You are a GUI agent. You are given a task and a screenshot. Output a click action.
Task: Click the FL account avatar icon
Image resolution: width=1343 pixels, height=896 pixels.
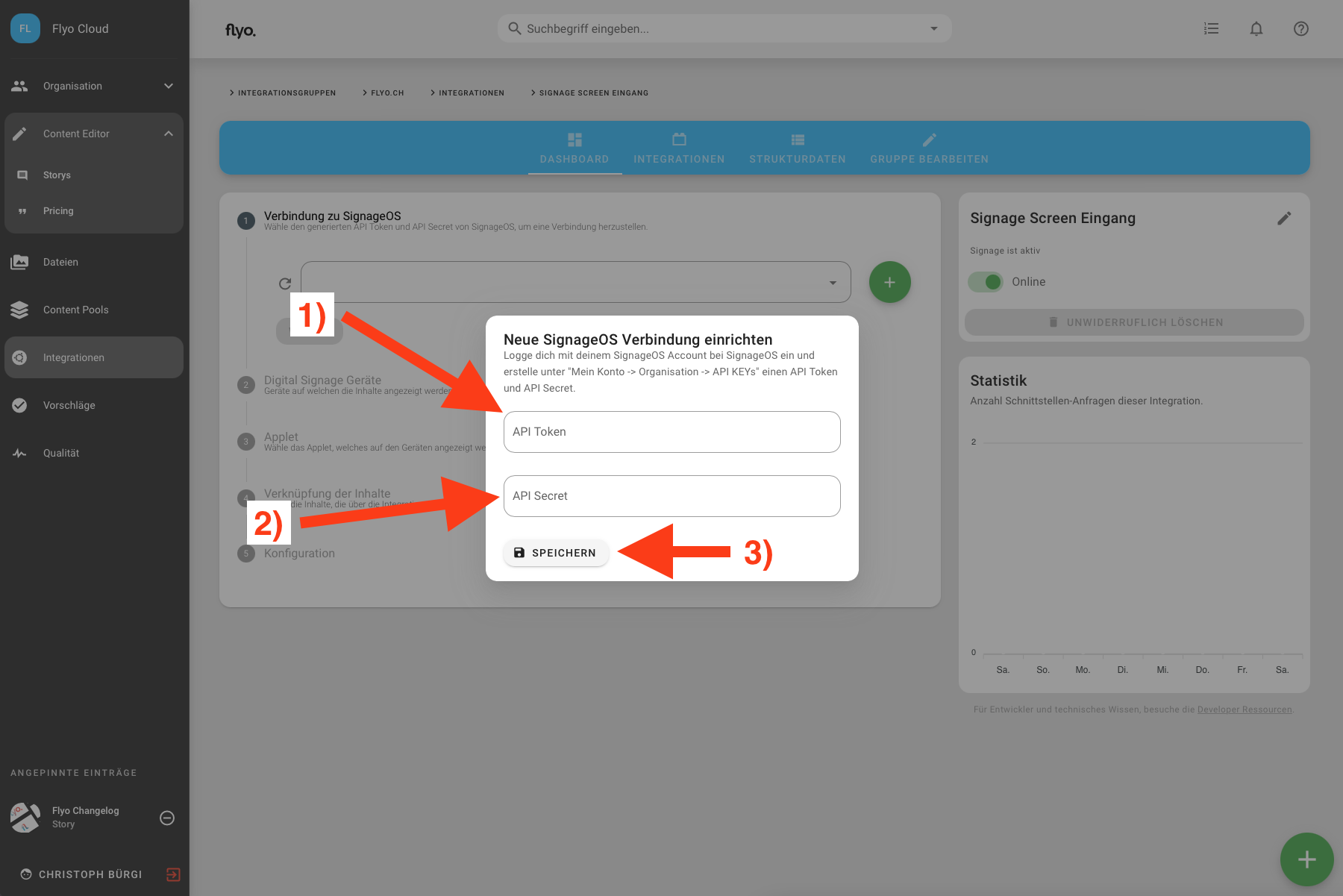[x=25, y=28]
